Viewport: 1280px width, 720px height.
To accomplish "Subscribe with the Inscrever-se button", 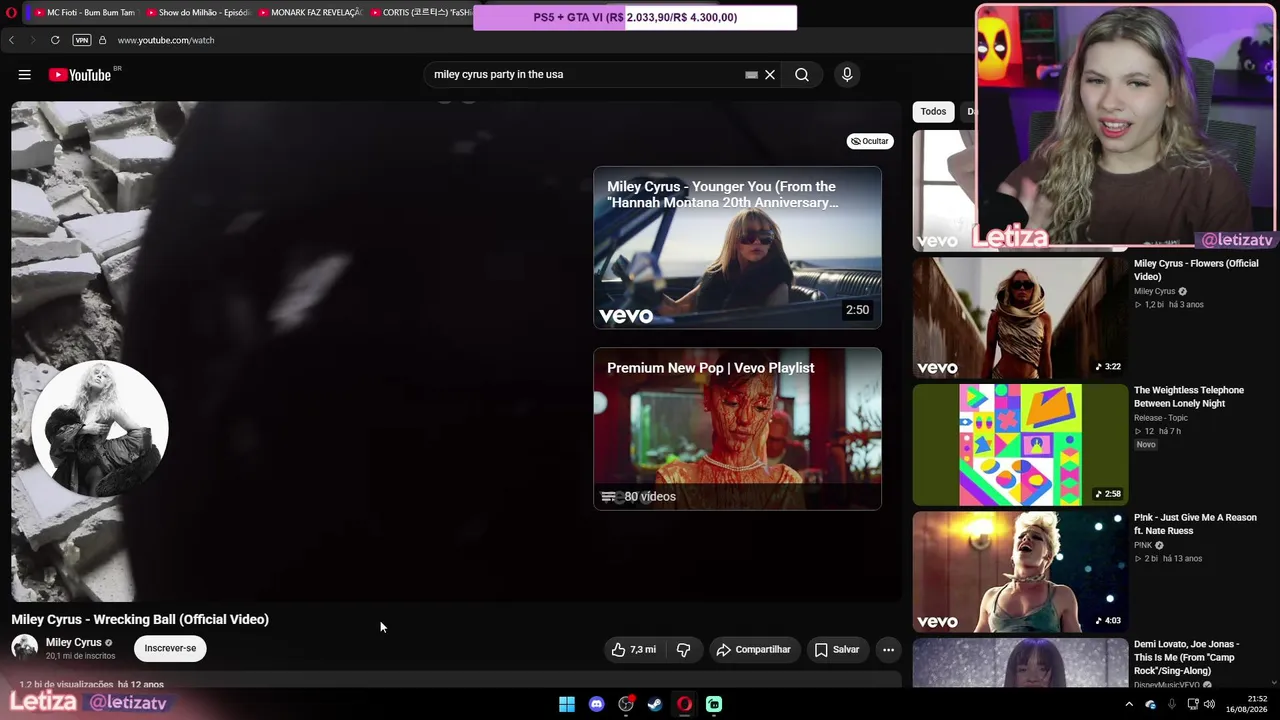I will pos(170,648).
